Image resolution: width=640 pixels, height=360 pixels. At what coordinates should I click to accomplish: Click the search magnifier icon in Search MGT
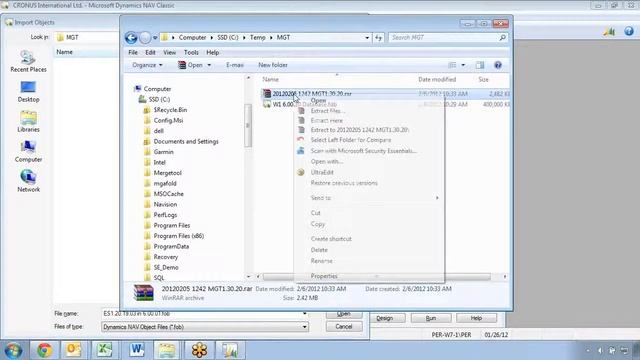502,38
